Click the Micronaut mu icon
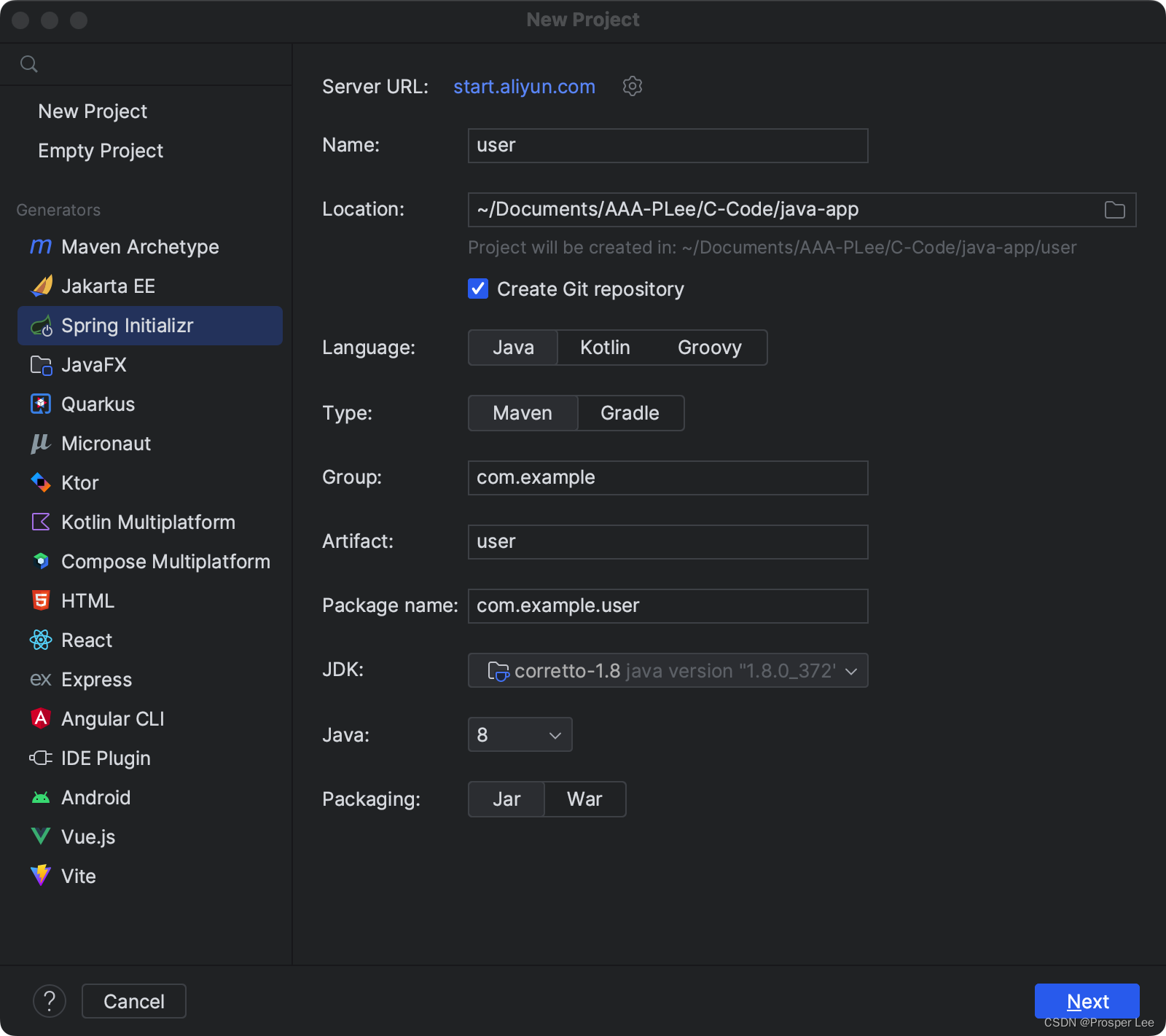 tap(40, 444)
